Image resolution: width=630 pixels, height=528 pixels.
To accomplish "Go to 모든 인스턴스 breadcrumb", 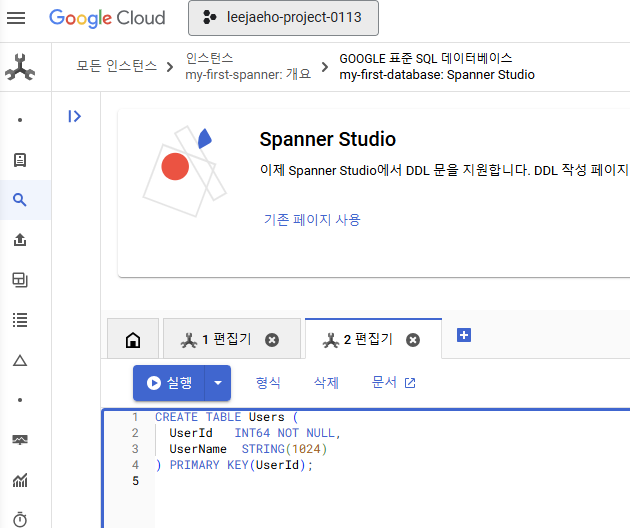I will 117,66.
